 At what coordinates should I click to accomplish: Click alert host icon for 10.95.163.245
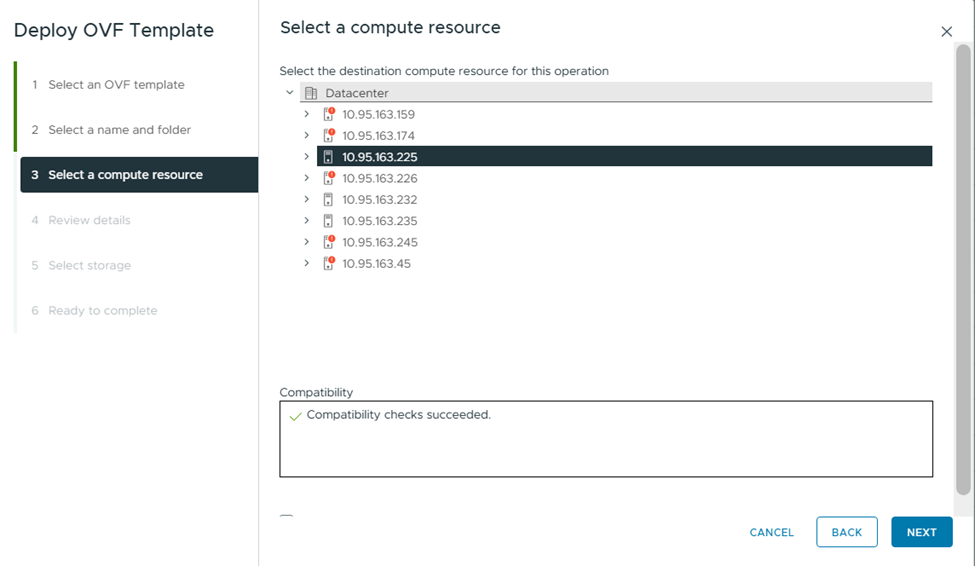[x=328, y=242]
